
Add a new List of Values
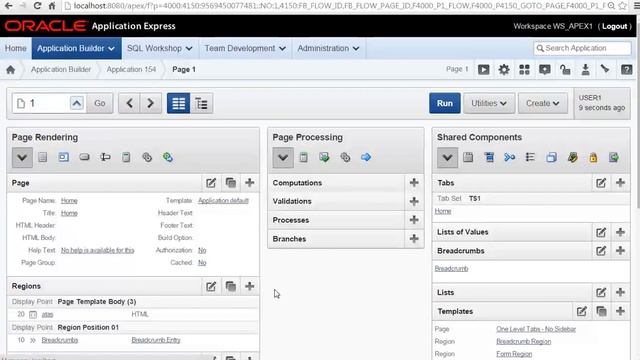pyautogui.click(x=620, y=232)
